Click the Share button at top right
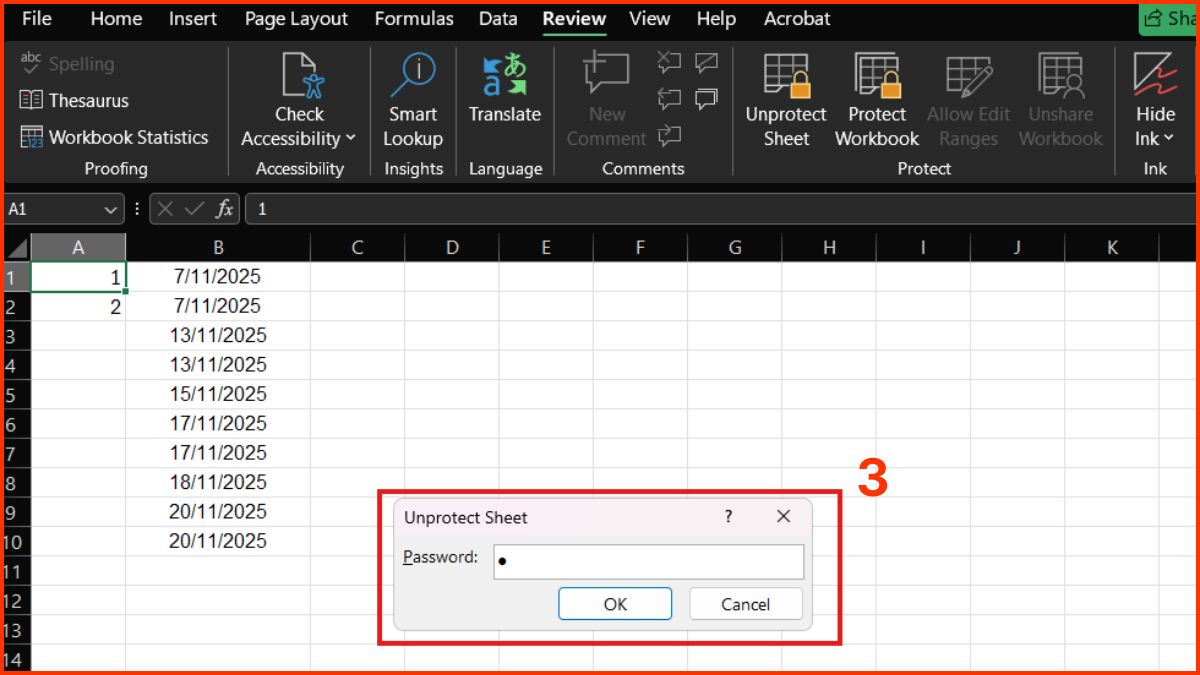This screenshot has width=1200, height=675. point(1172,18)
